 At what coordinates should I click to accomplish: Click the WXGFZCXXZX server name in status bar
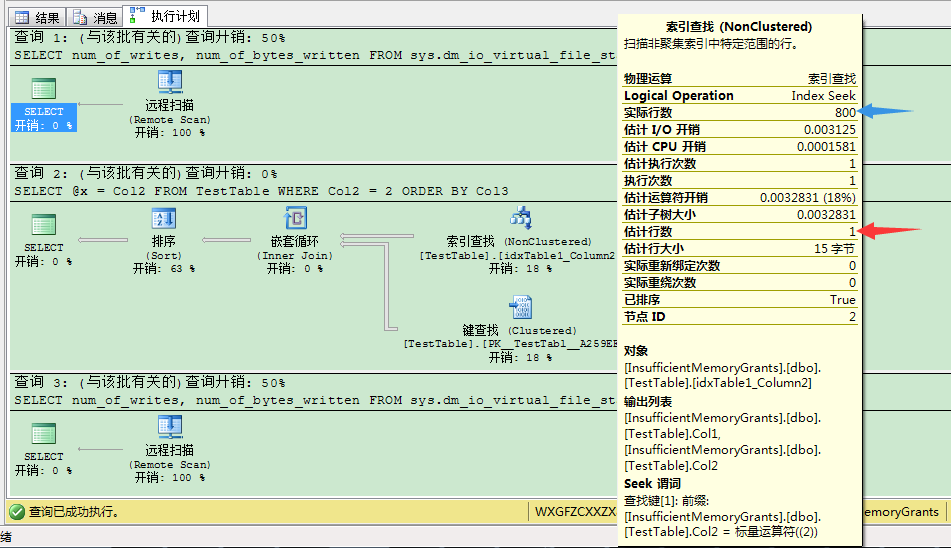[575, 512]
